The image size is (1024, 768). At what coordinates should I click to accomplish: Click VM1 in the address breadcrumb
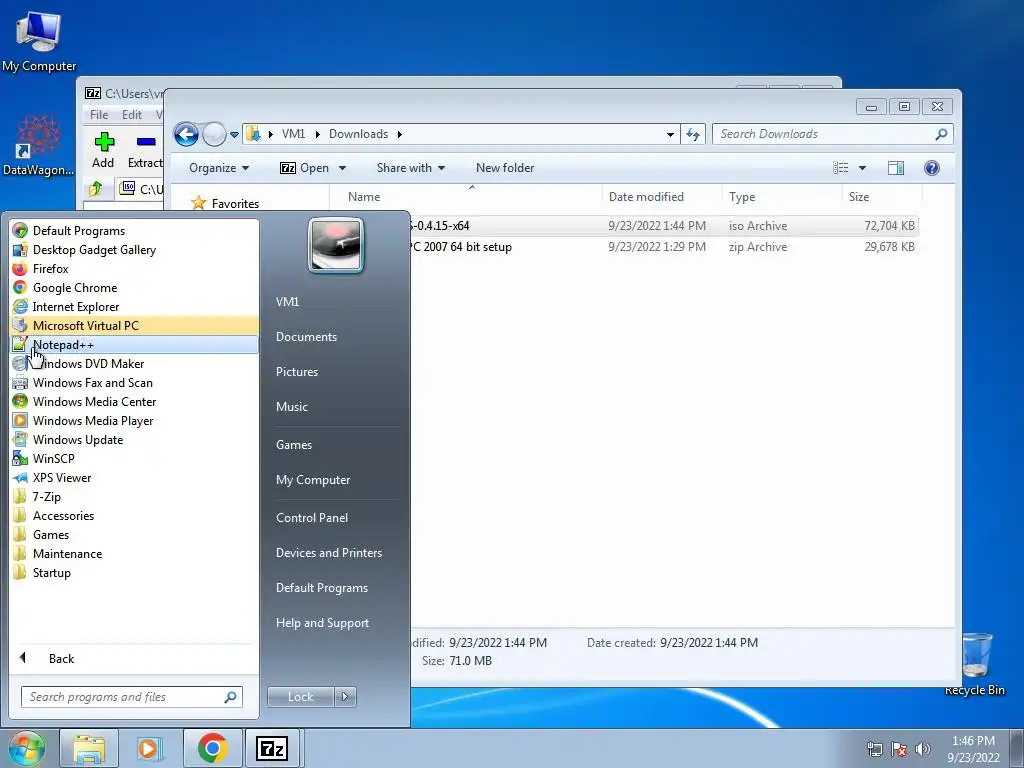293,134
